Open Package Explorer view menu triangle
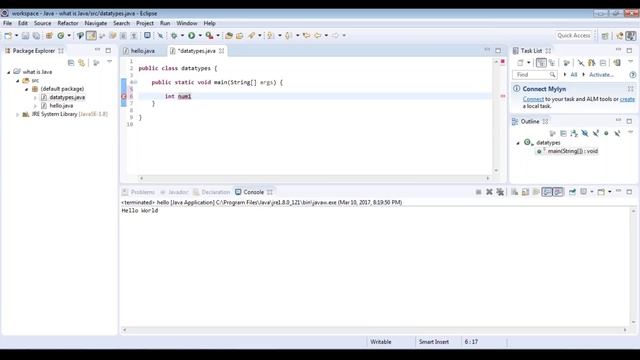The image size is (640, 360). click(x=109, y=62)
